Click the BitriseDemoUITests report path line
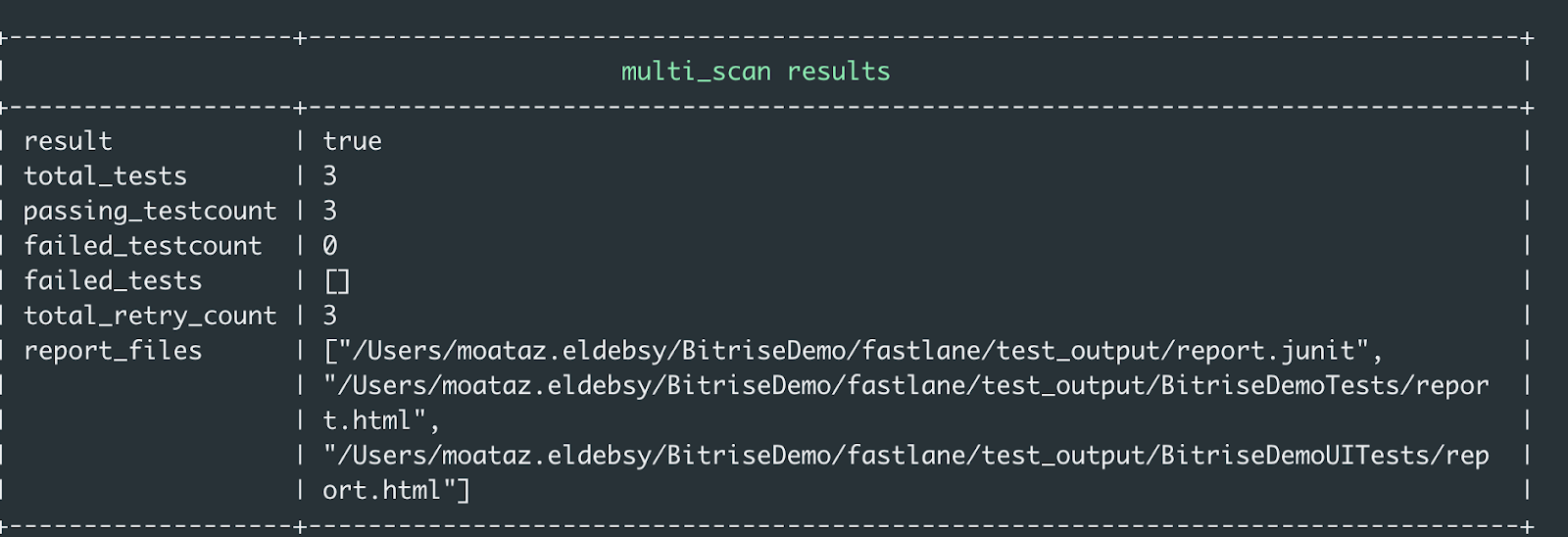The width and height of the screenshot is (1568, 537). click(x=906, y=456)
